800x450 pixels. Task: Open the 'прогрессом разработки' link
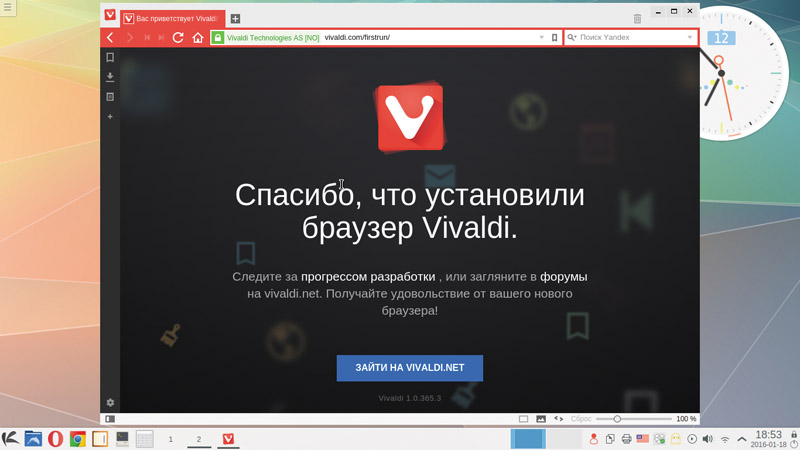368,277
